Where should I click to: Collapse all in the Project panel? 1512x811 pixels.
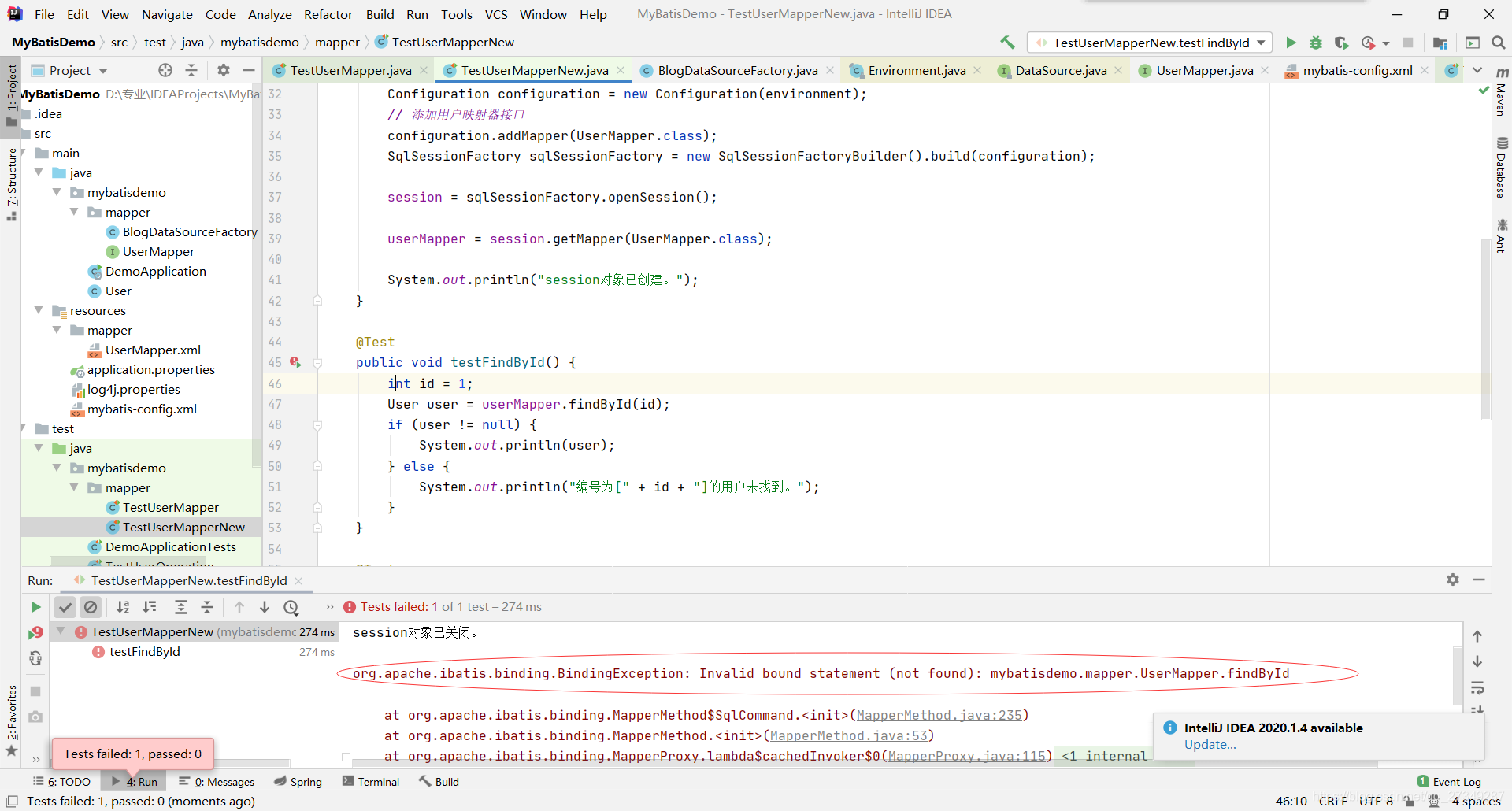point(191,70)
